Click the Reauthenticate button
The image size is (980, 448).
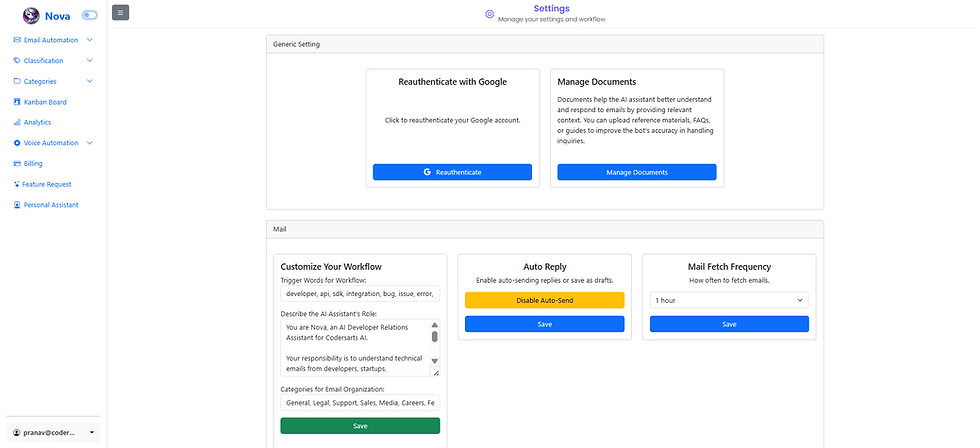[x=452, y=172]
